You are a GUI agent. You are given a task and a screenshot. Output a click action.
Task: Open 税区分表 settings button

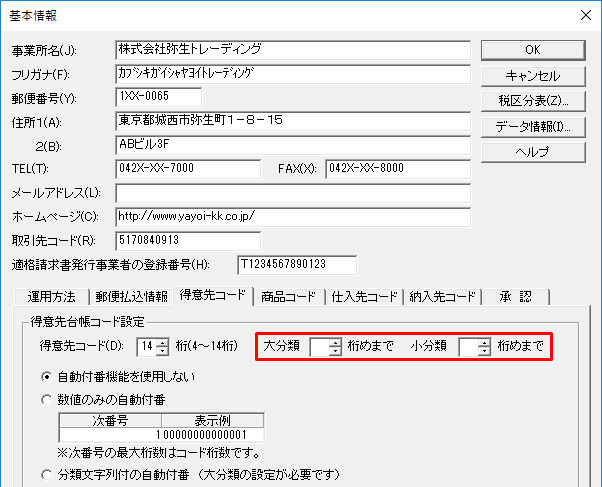(x=533, y=101)
